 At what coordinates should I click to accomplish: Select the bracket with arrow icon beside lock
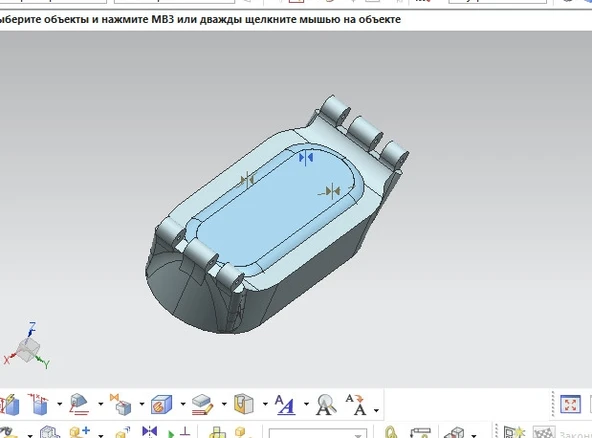[x=420, y=432]
